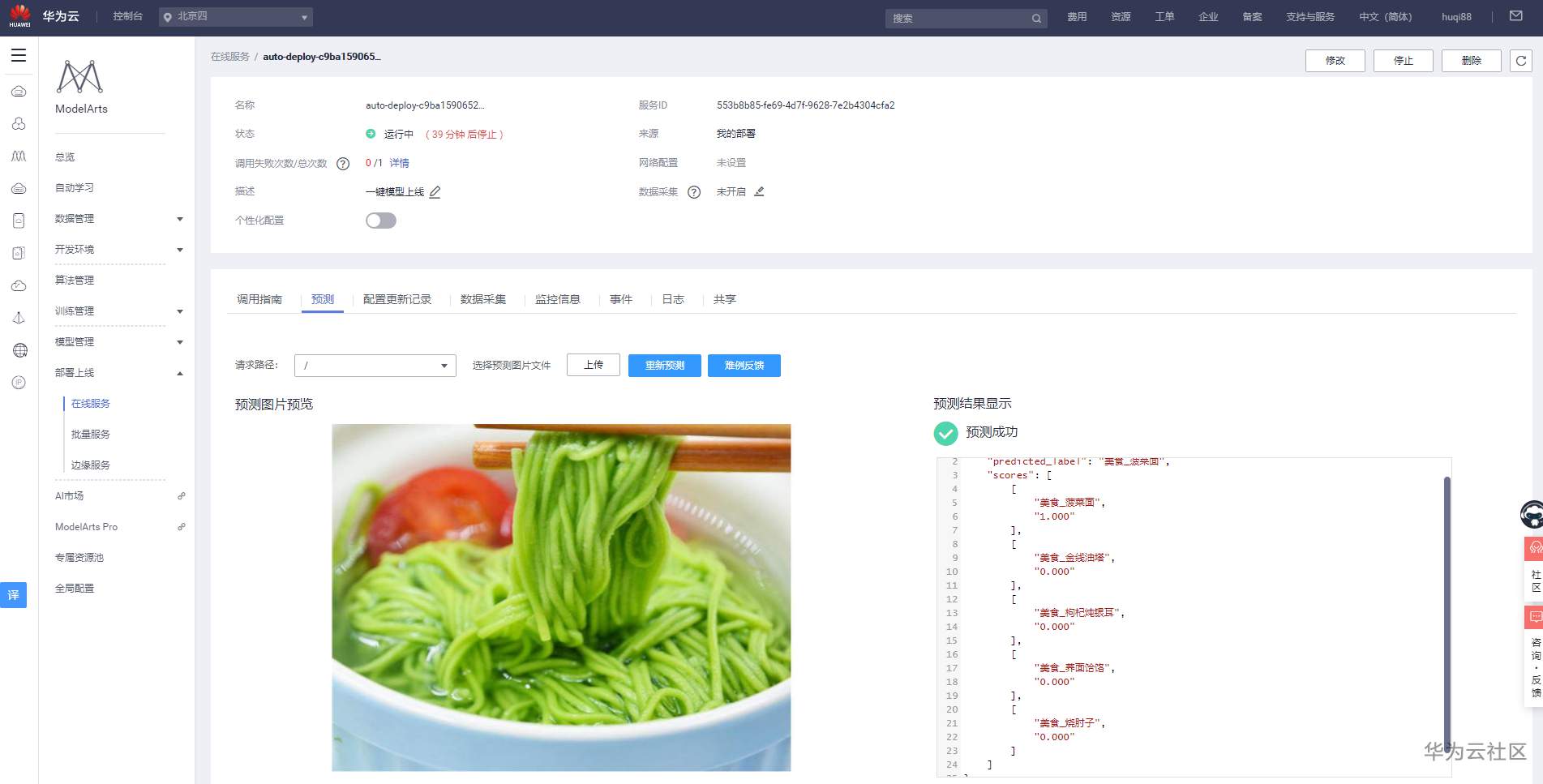The image size is (1543, 784).
Task: Click the 修改 button
Action: point(1335,61)
